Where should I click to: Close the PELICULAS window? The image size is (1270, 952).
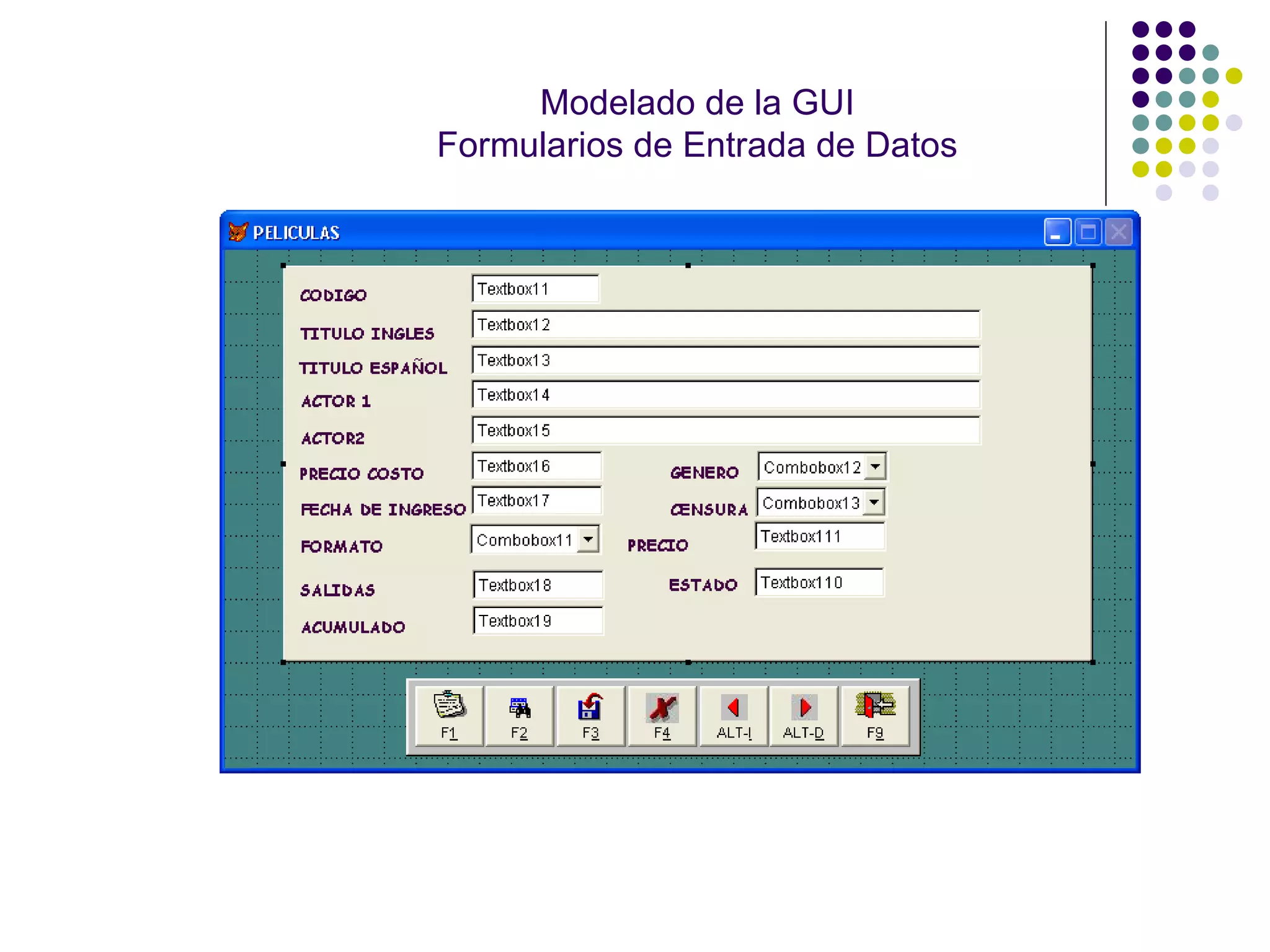click(1119, 232)
